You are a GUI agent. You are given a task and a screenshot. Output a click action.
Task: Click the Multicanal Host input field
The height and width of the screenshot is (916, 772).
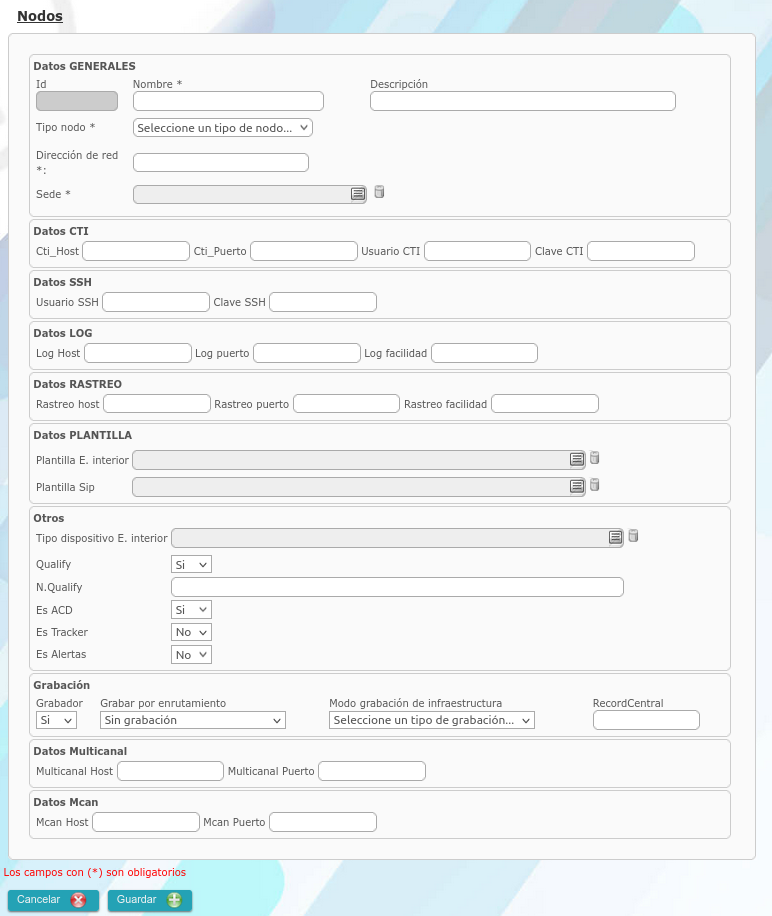pyautogui.click(x=171, y=771)
